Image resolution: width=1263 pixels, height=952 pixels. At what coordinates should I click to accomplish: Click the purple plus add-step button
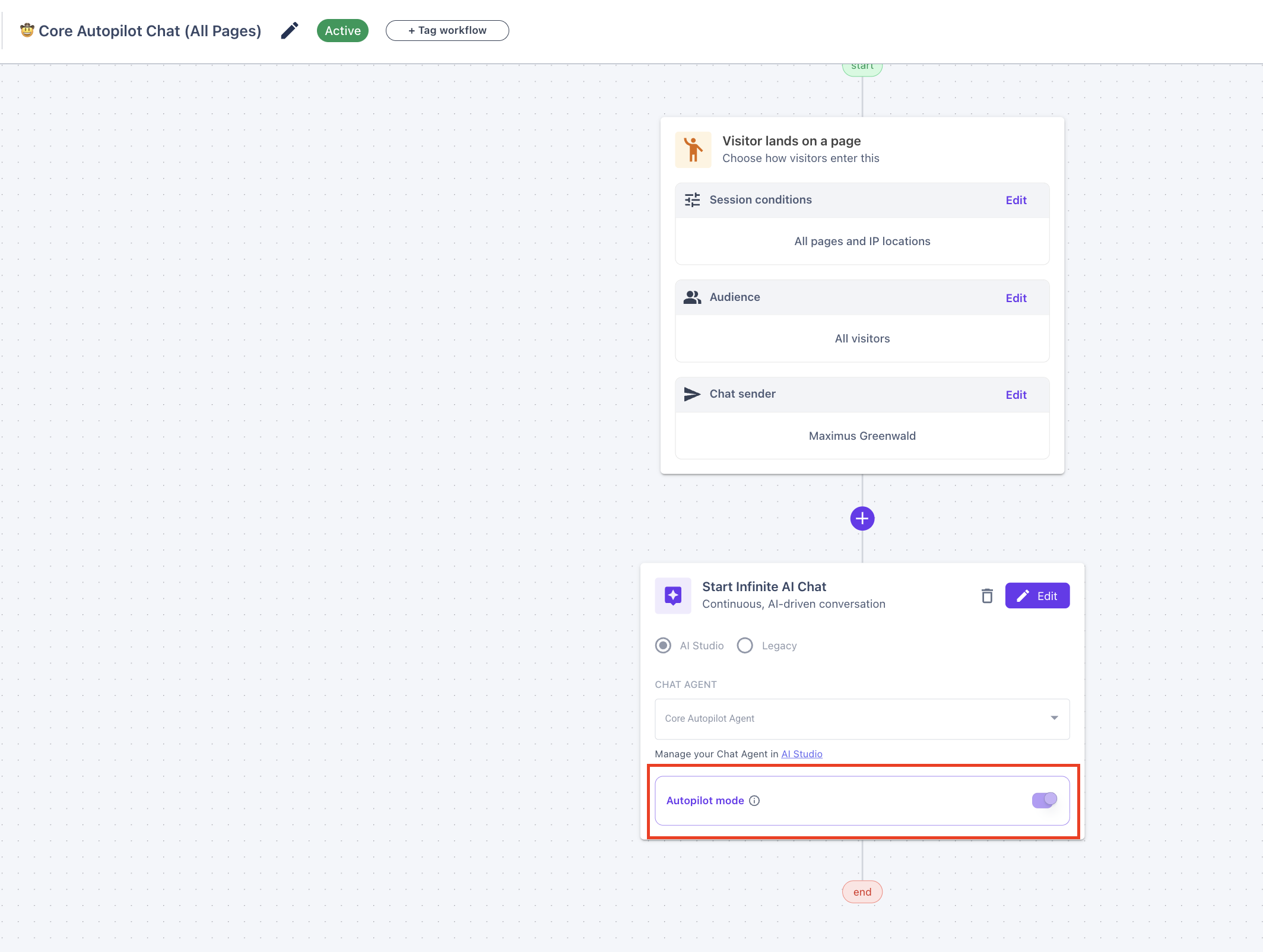tap(862, 519)
